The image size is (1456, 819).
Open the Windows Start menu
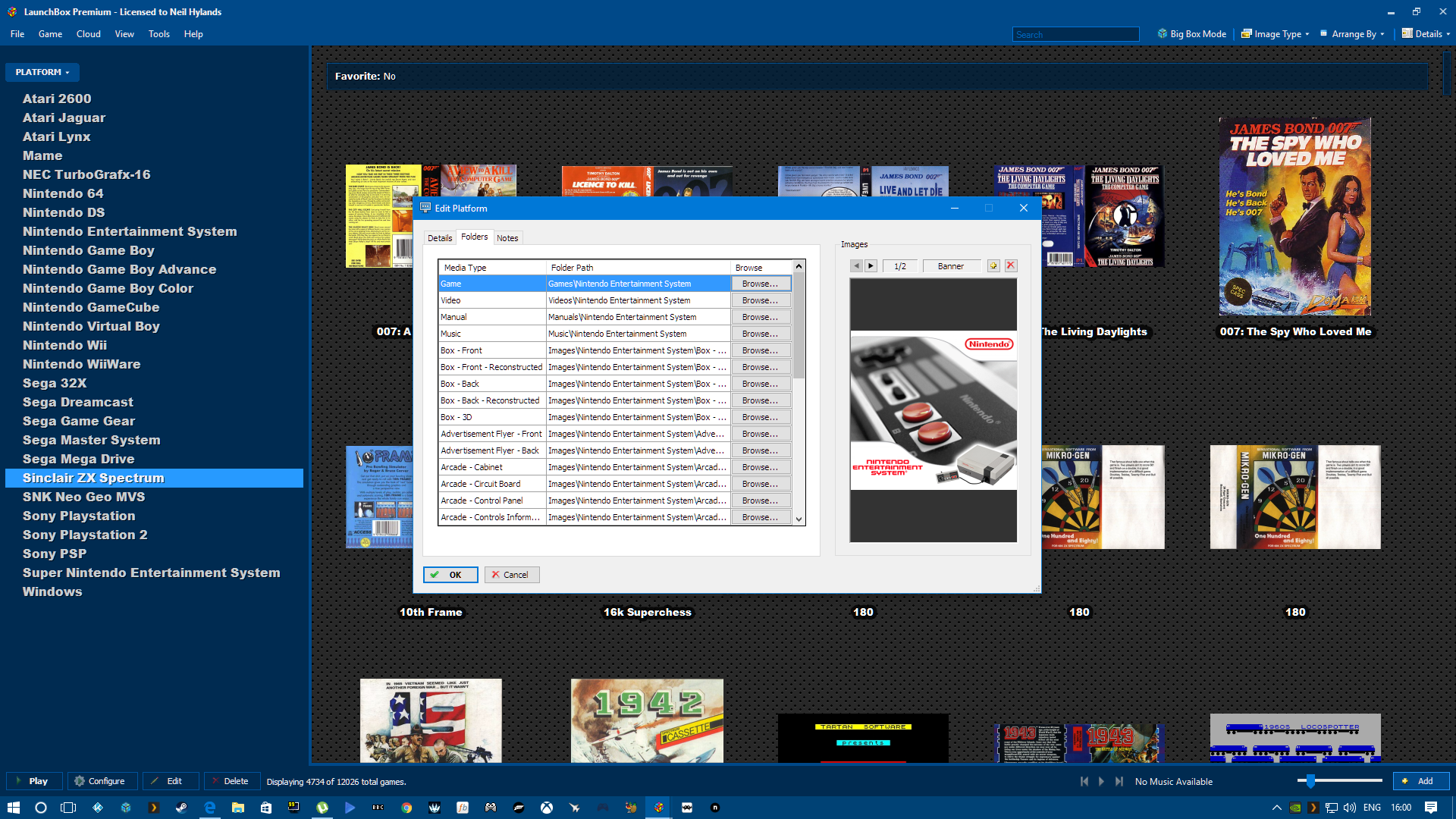pyautogui.click(x=13, y=808)
